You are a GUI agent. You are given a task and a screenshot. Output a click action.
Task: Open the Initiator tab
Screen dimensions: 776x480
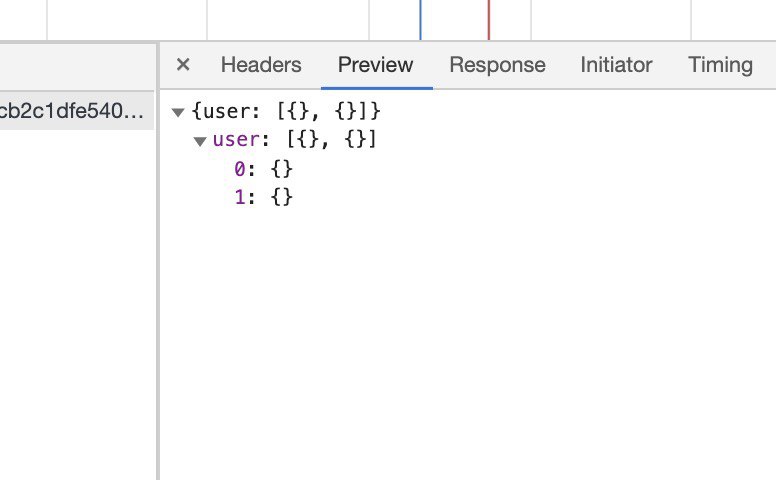coord(616,65)
